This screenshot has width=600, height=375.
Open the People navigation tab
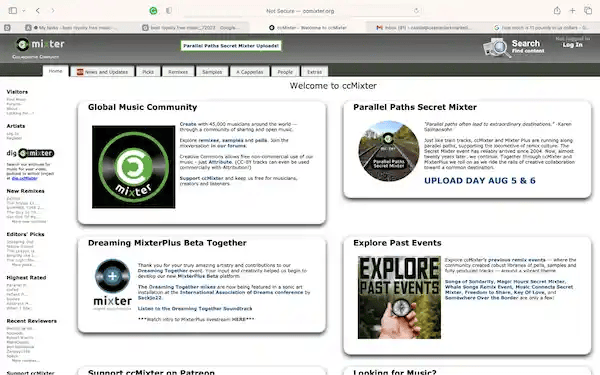click(285, 72)
